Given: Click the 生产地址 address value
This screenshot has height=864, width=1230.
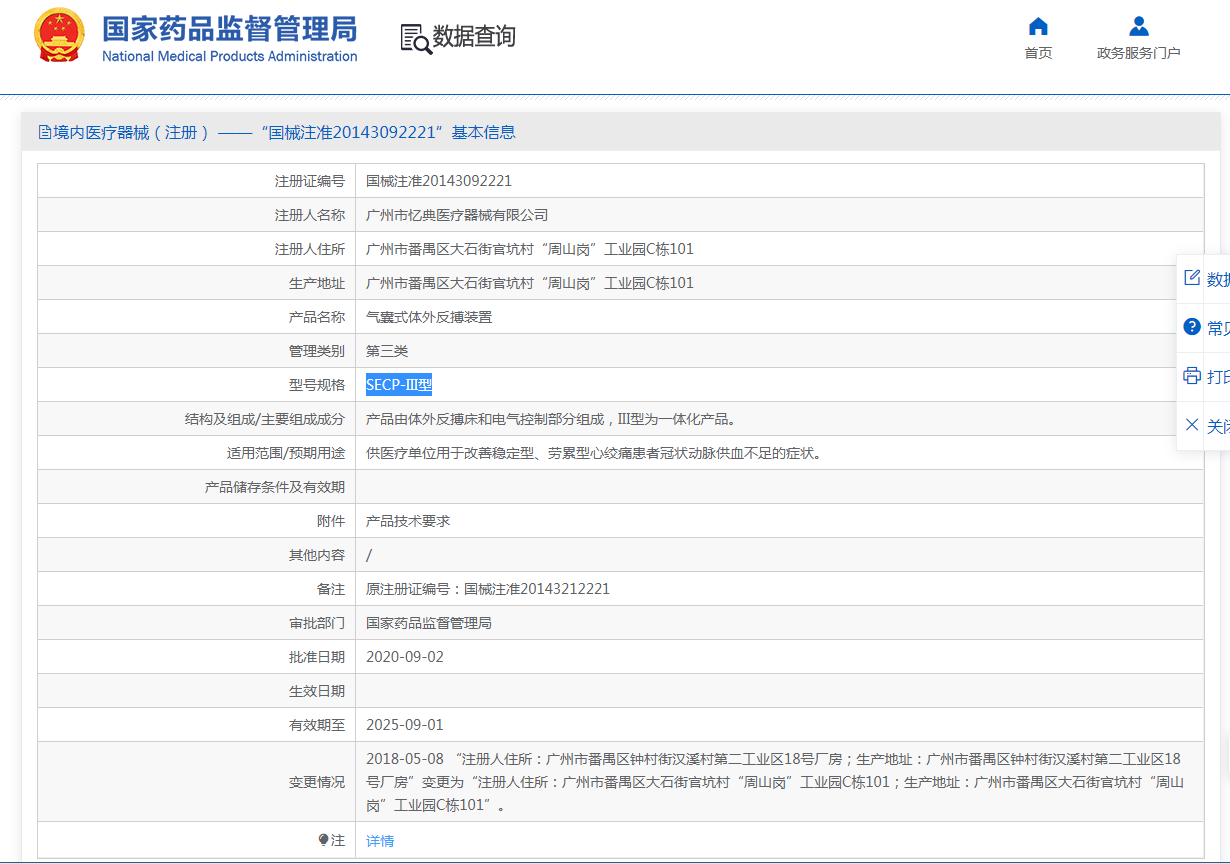Looking at the screenshot, I should point(530,283).
